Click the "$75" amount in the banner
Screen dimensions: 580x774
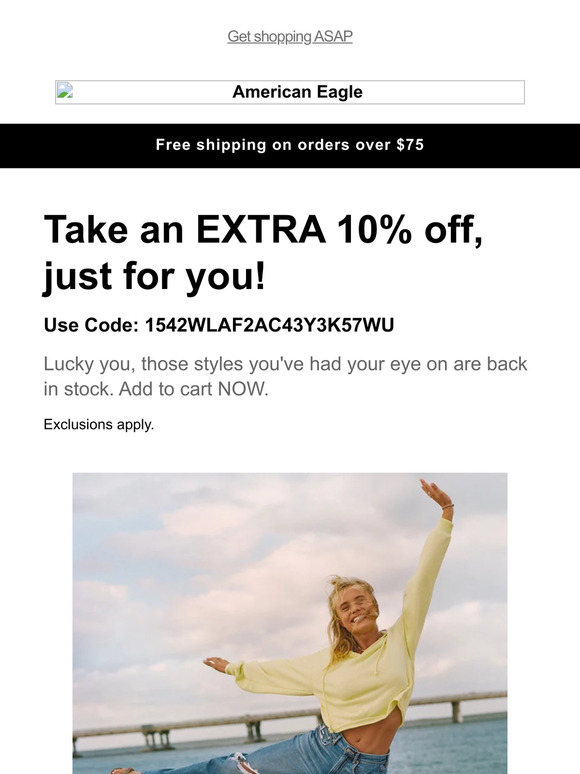(410, 145)
